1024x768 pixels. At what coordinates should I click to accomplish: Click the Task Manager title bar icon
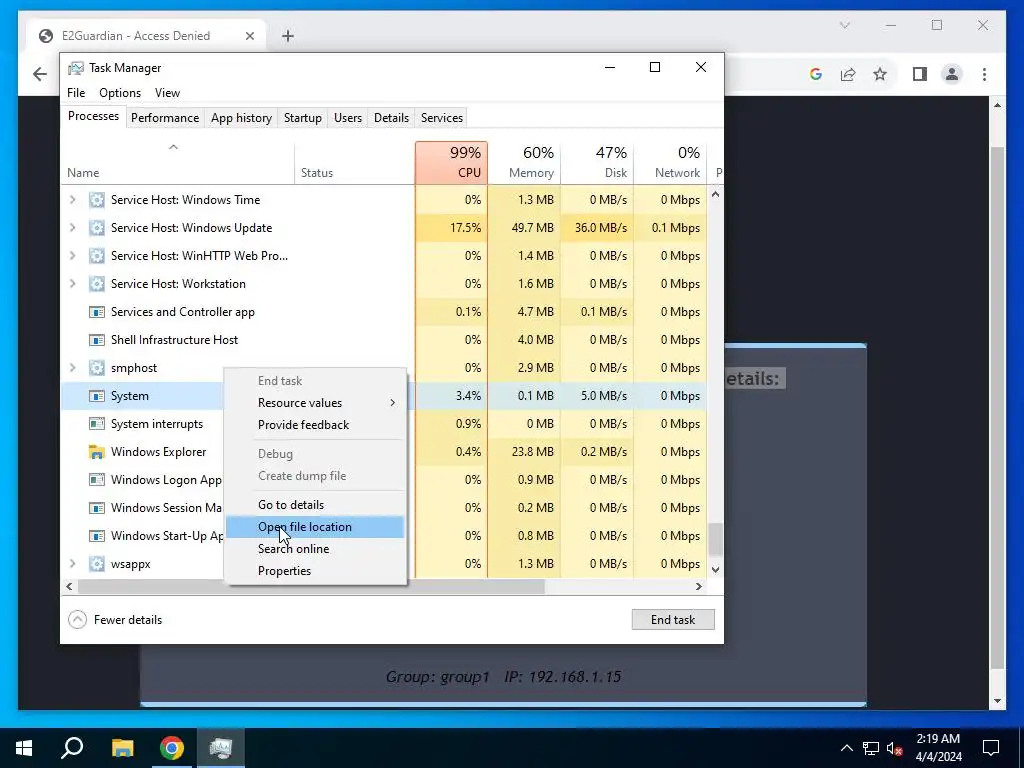point(76,68)
